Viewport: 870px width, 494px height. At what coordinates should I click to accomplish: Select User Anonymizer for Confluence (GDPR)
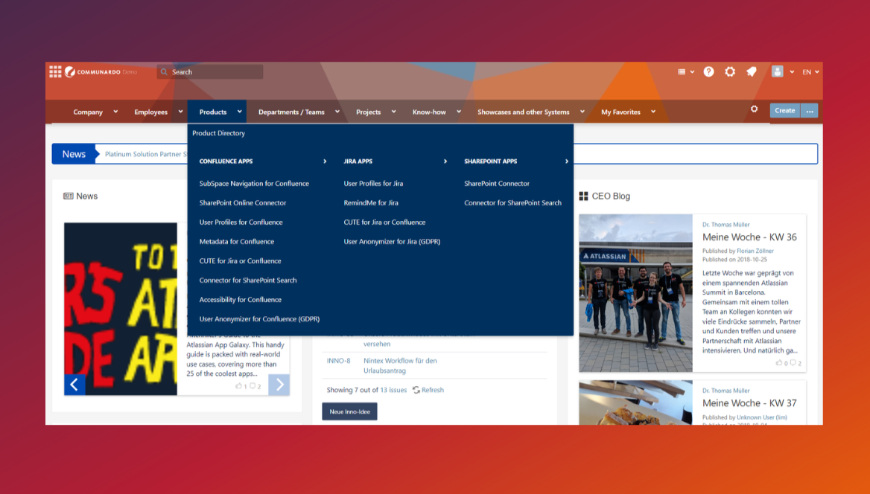click(259, 319)
